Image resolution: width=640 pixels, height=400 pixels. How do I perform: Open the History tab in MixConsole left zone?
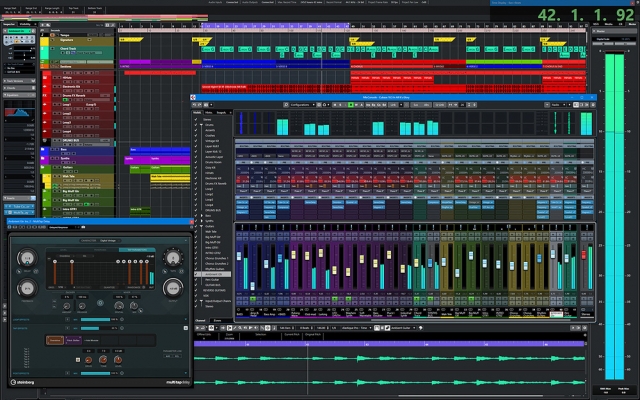tap(209, 112)
